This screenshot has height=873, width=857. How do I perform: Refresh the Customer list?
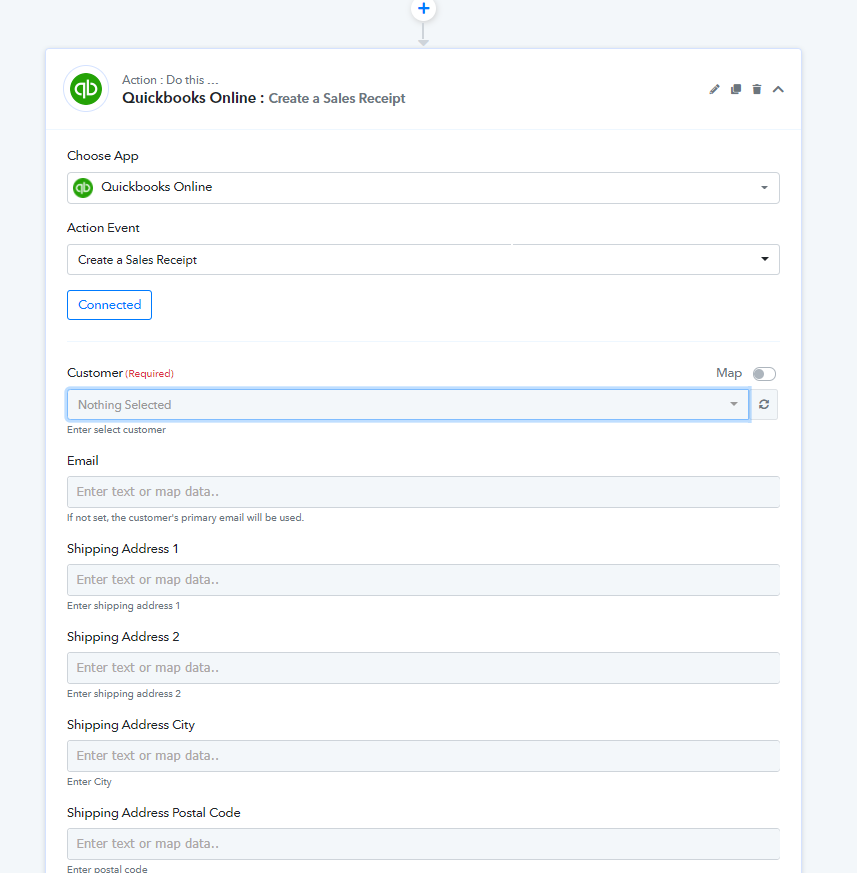click(764, 404)
